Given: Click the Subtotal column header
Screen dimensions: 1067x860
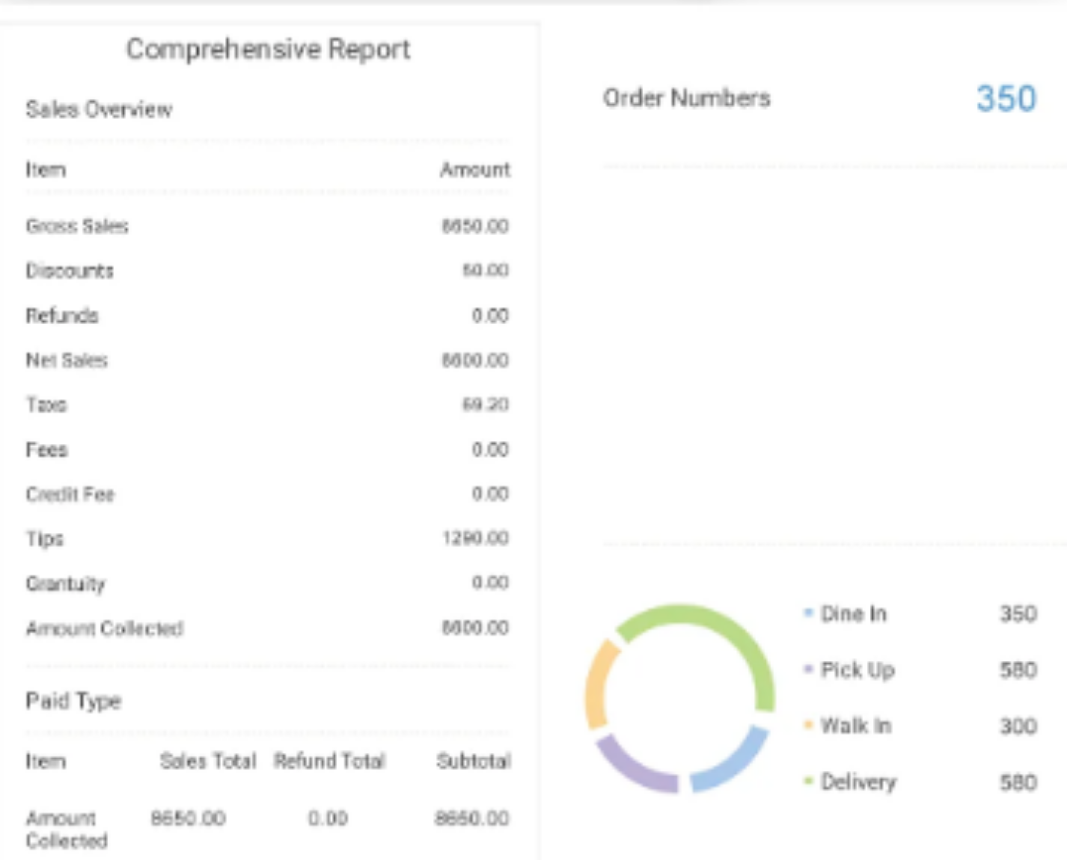Looking at the screenshot, I should coord(474,761).
